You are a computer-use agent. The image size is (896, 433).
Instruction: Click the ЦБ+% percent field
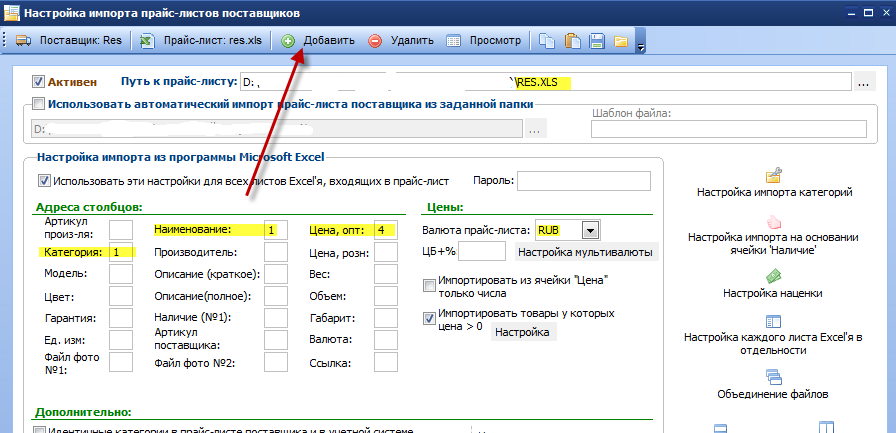pos(482,251)
